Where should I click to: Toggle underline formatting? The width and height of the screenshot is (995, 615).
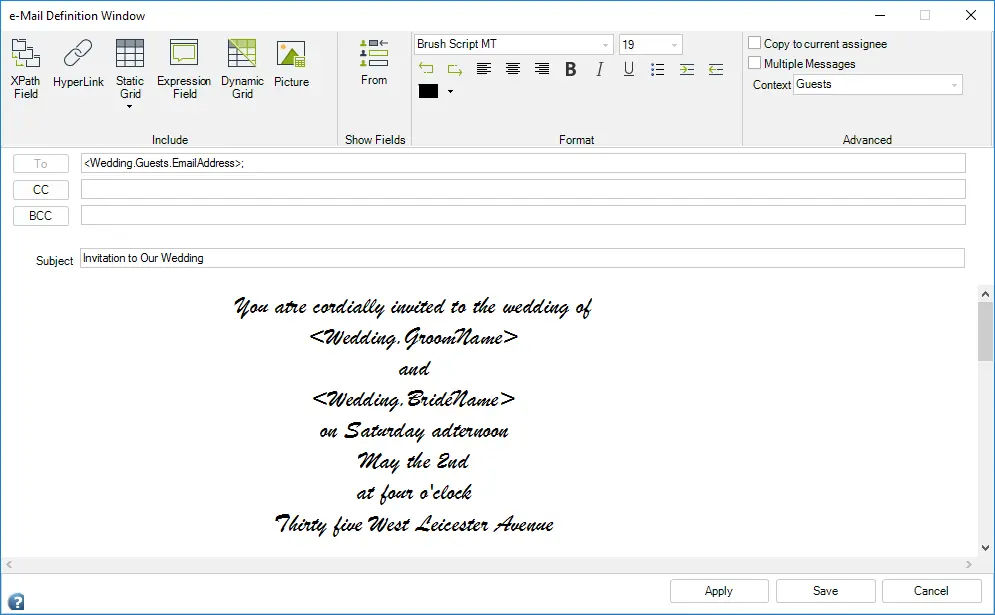(x=629, y=69)
